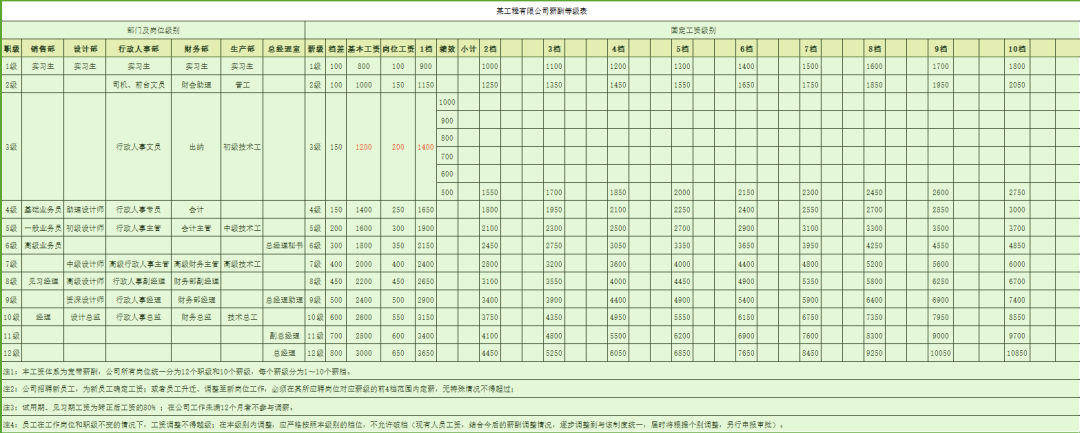Click the 行政人事部 column header
The image size is (1080, 433).
click(x=138, y=48)
